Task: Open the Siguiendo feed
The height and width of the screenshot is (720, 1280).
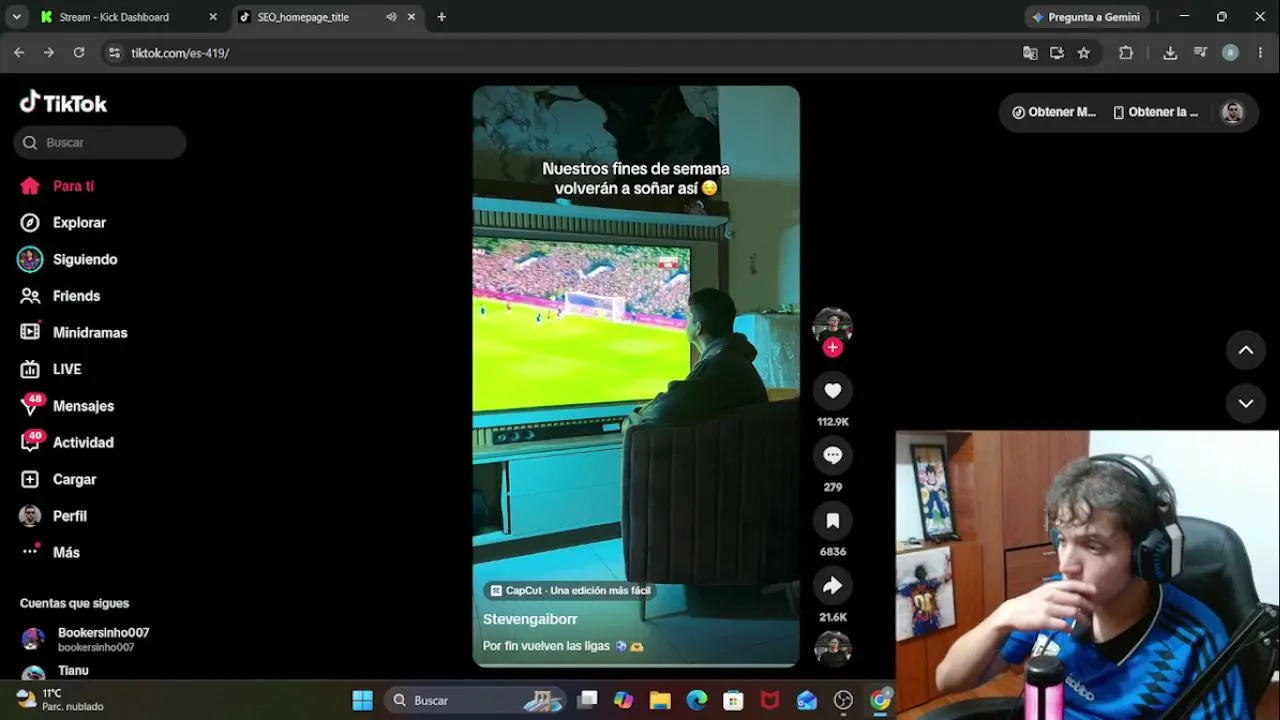Action: [x=68, y=260]
